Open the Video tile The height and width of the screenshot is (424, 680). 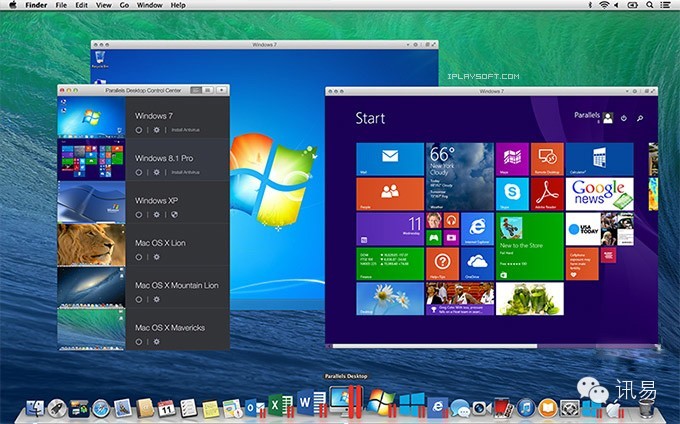click(x=451, y=238)
